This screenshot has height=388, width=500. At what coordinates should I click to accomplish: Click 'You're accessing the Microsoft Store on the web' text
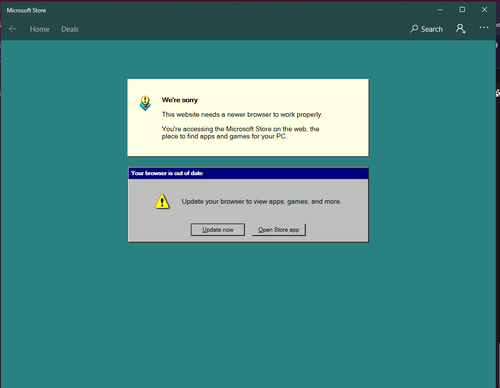(241, 133)
